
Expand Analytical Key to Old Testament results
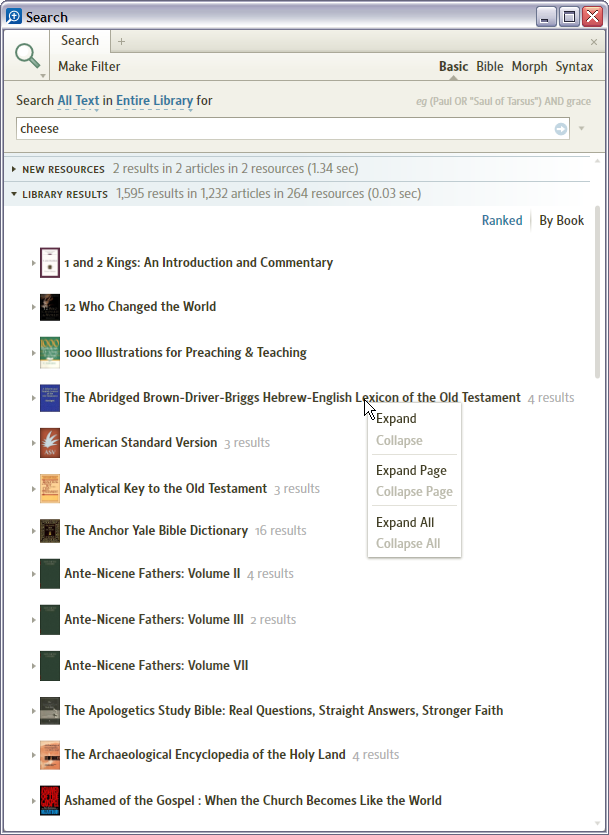click(34, 489)
